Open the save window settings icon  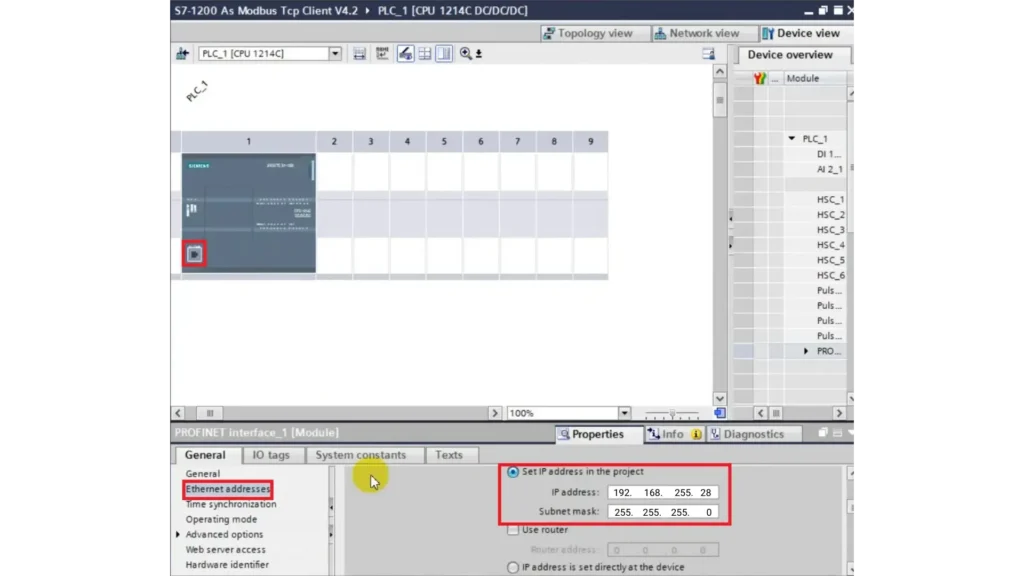coord(360,53)
